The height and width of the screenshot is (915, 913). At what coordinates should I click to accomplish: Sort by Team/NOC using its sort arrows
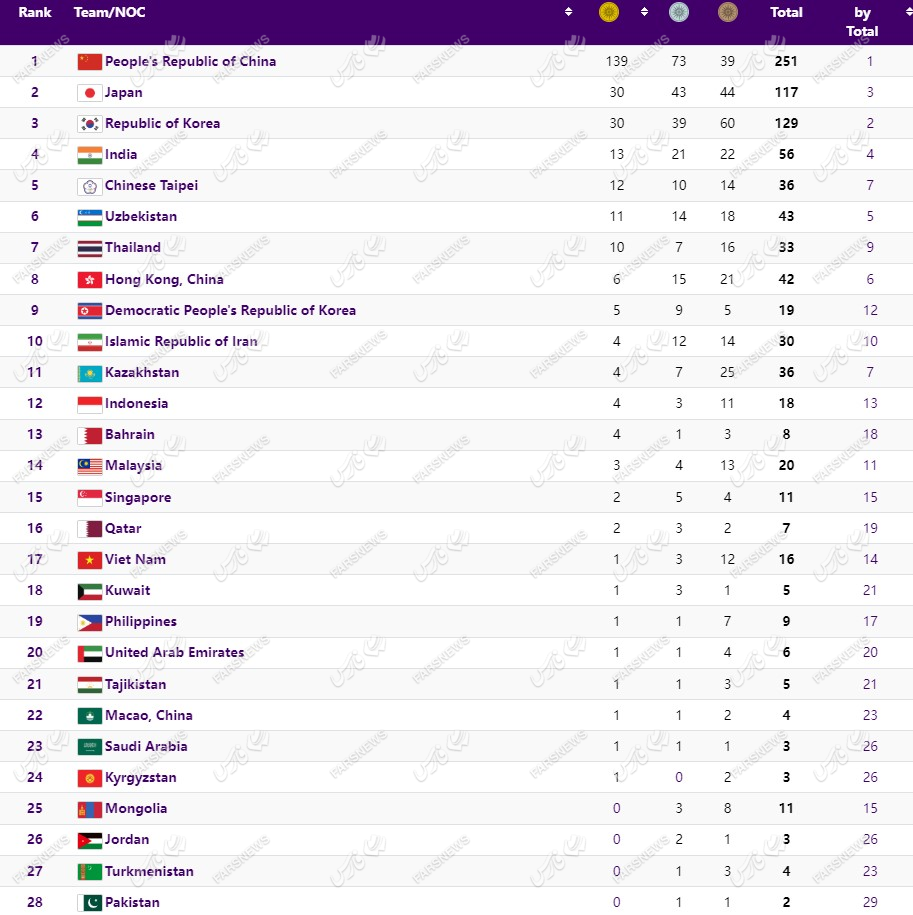[568, 12]
